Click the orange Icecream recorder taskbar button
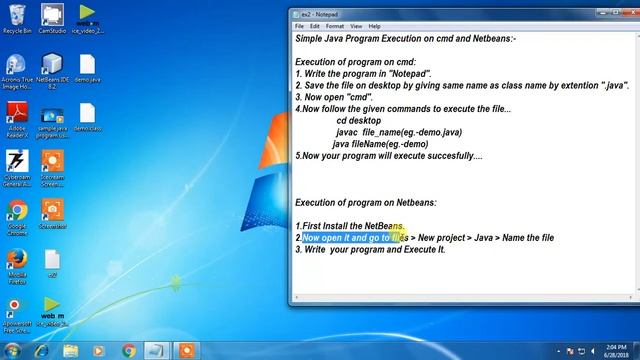This screenshot has height=360, width=640. (x=187, y=351)
